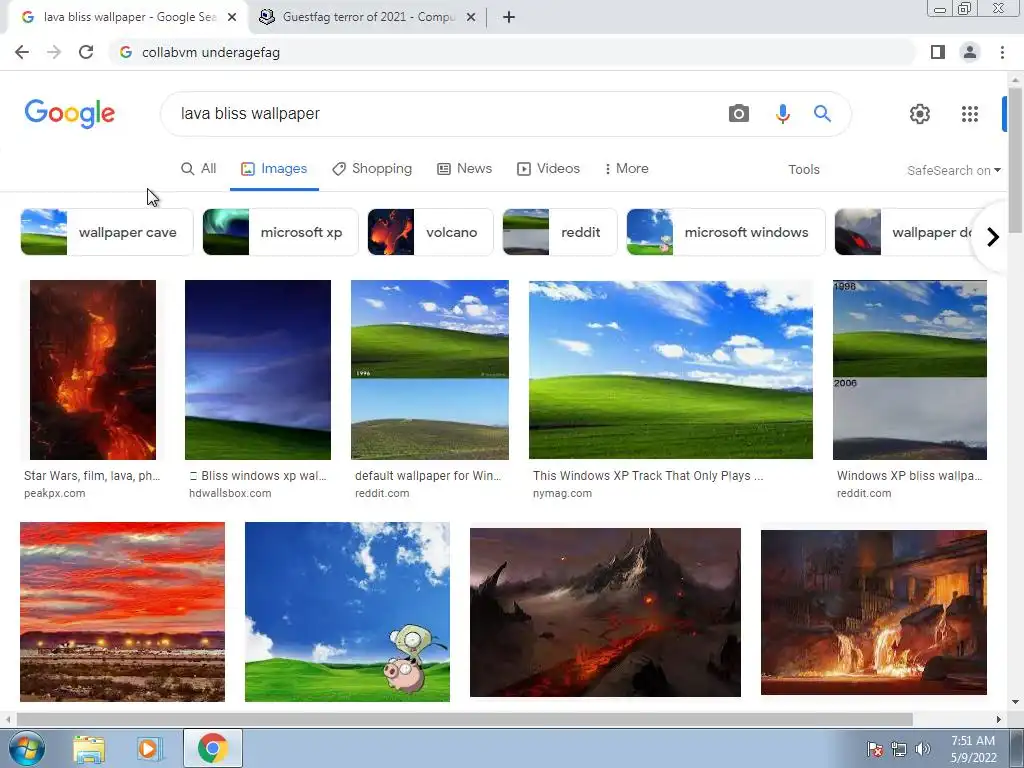This screenshot has width=1024, height=768.
Task: Select the microsoft xp chip
Action: [x=280, y=232]
